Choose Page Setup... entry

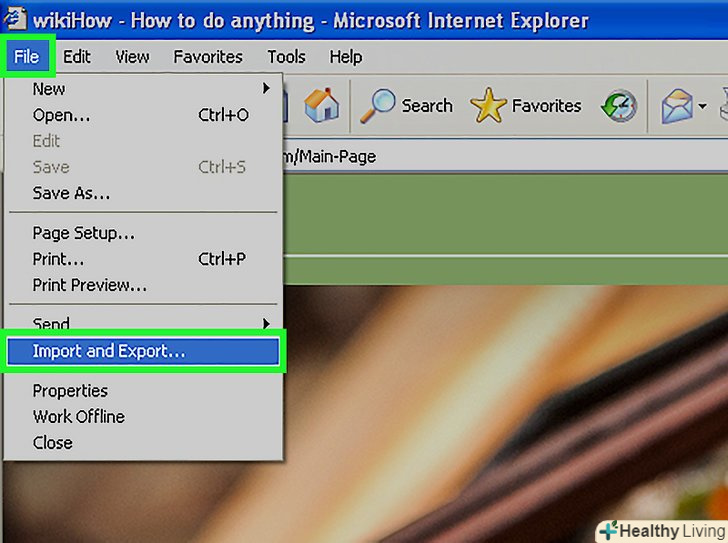pyautogui.click(x=144, y=233)
